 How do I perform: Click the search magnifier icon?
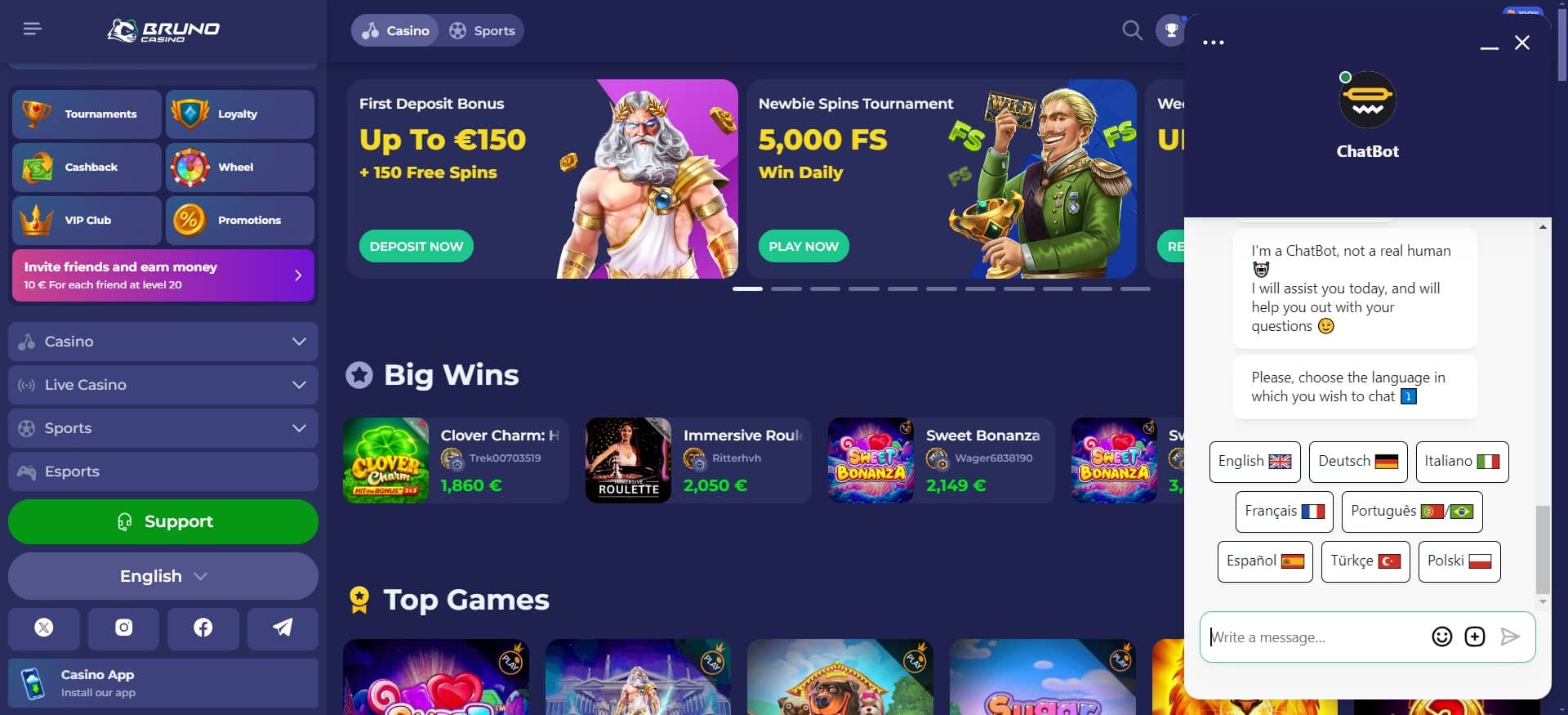click(x=1132, y=31)
